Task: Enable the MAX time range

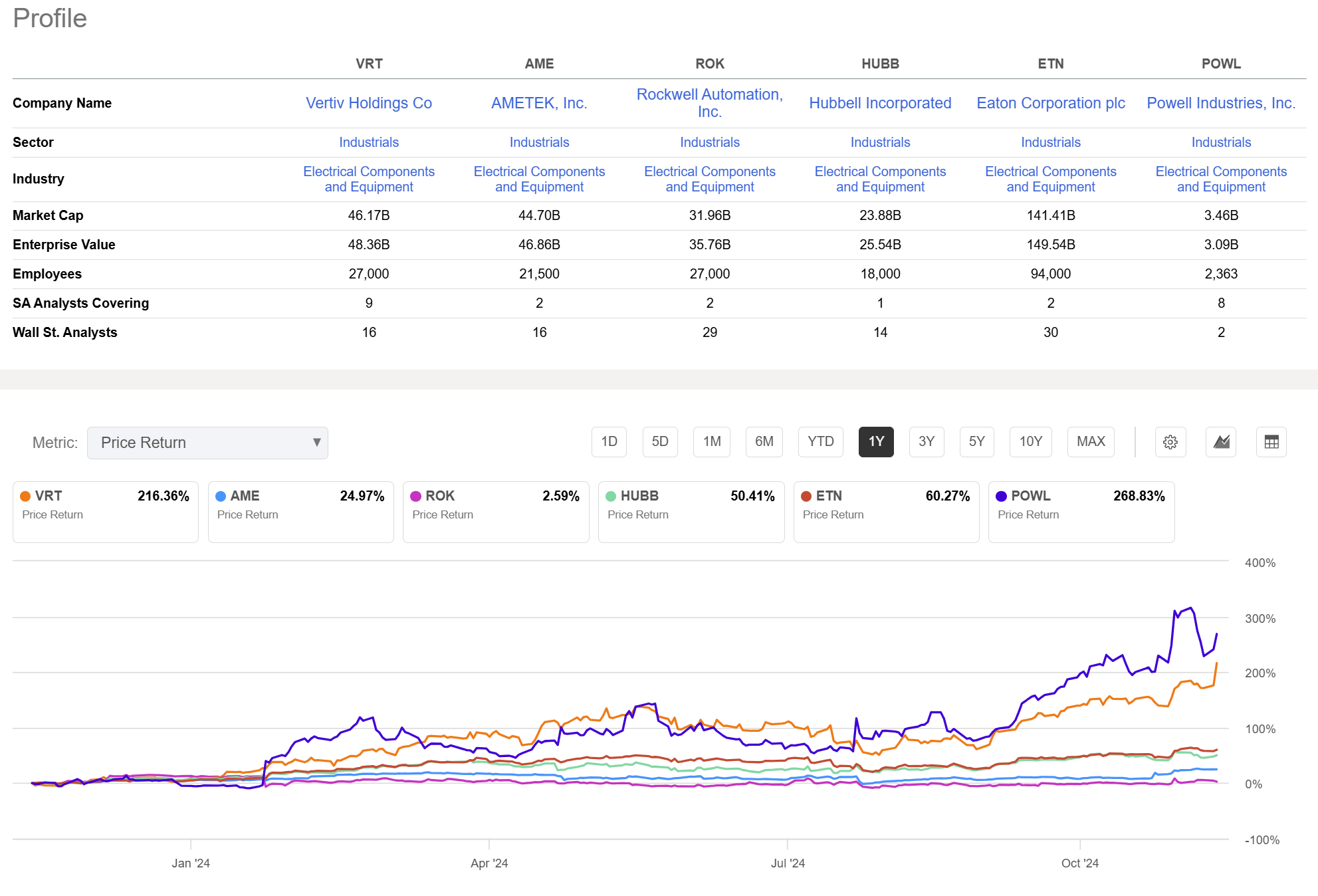Action: pyautogui.click(x=1091, y=441)
